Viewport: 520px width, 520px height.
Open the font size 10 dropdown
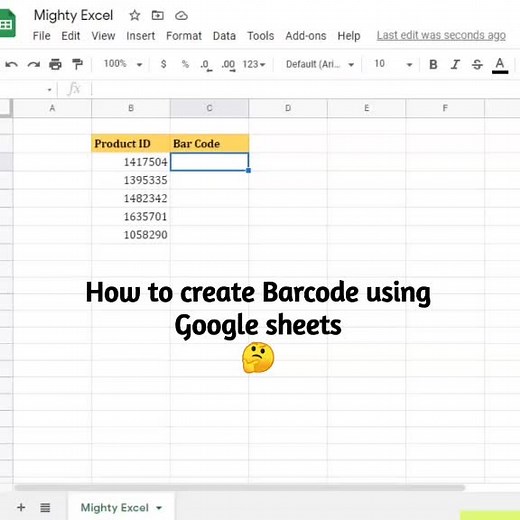393,64
